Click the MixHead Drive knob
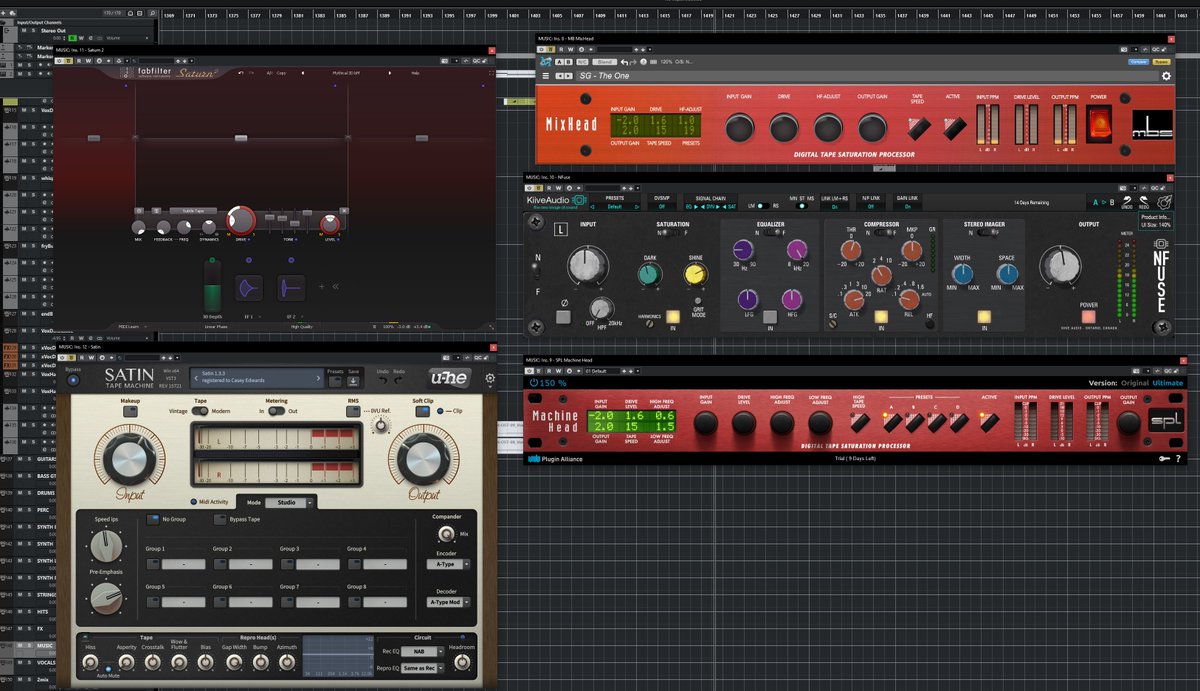Image resolution: width=1200 pixels, height=691 pixels. (x=784, y=127)
